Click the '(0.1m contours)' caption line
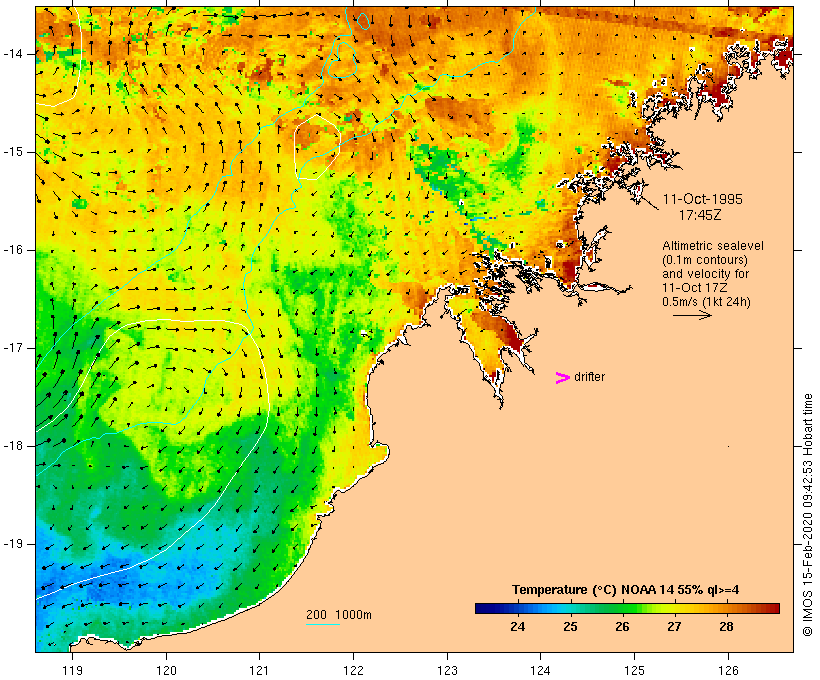820x680 pixels. 705,260
